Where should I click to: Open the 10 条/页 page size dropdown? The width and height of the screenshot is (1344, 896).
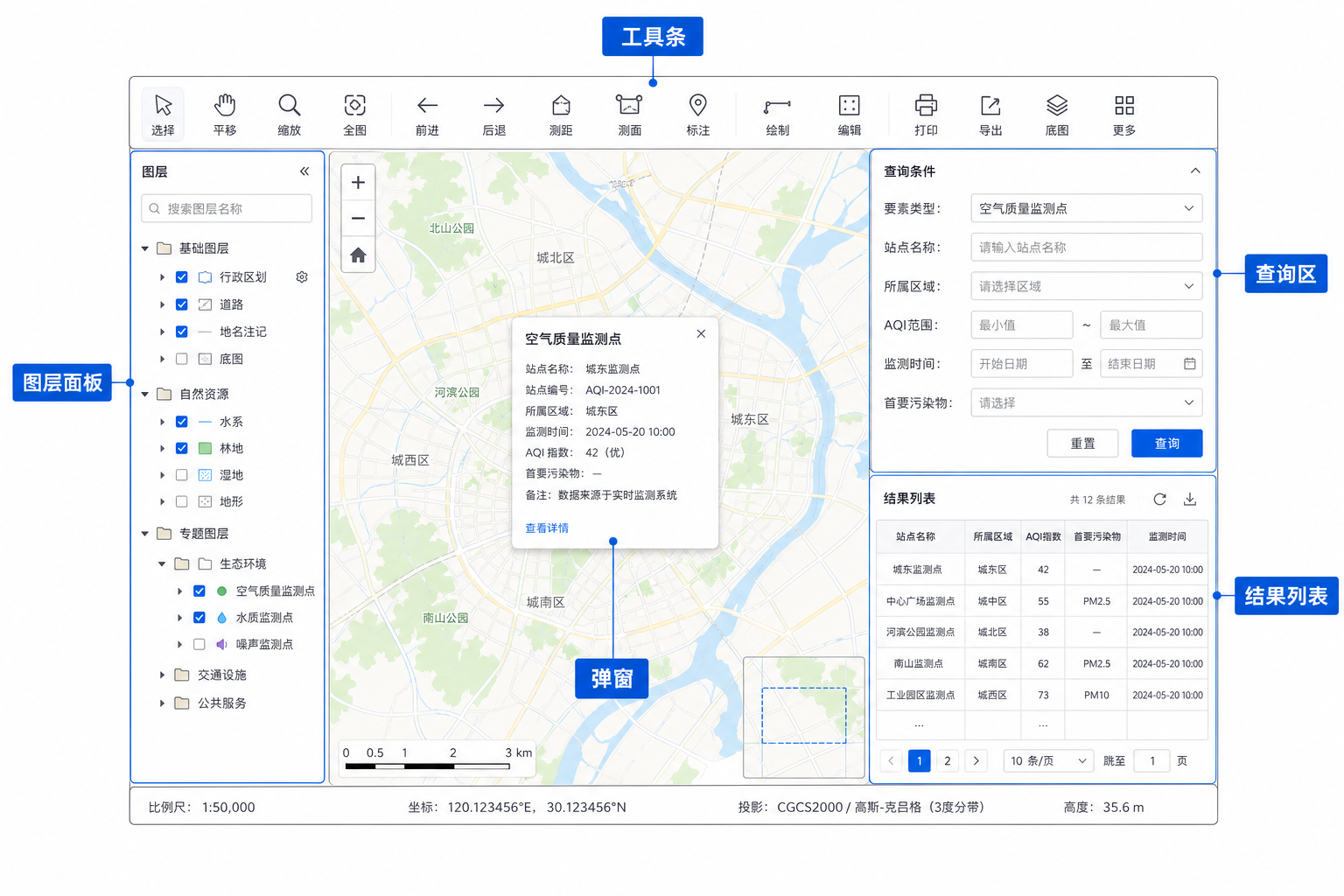pyautogui.click(x=1048, y=761)
